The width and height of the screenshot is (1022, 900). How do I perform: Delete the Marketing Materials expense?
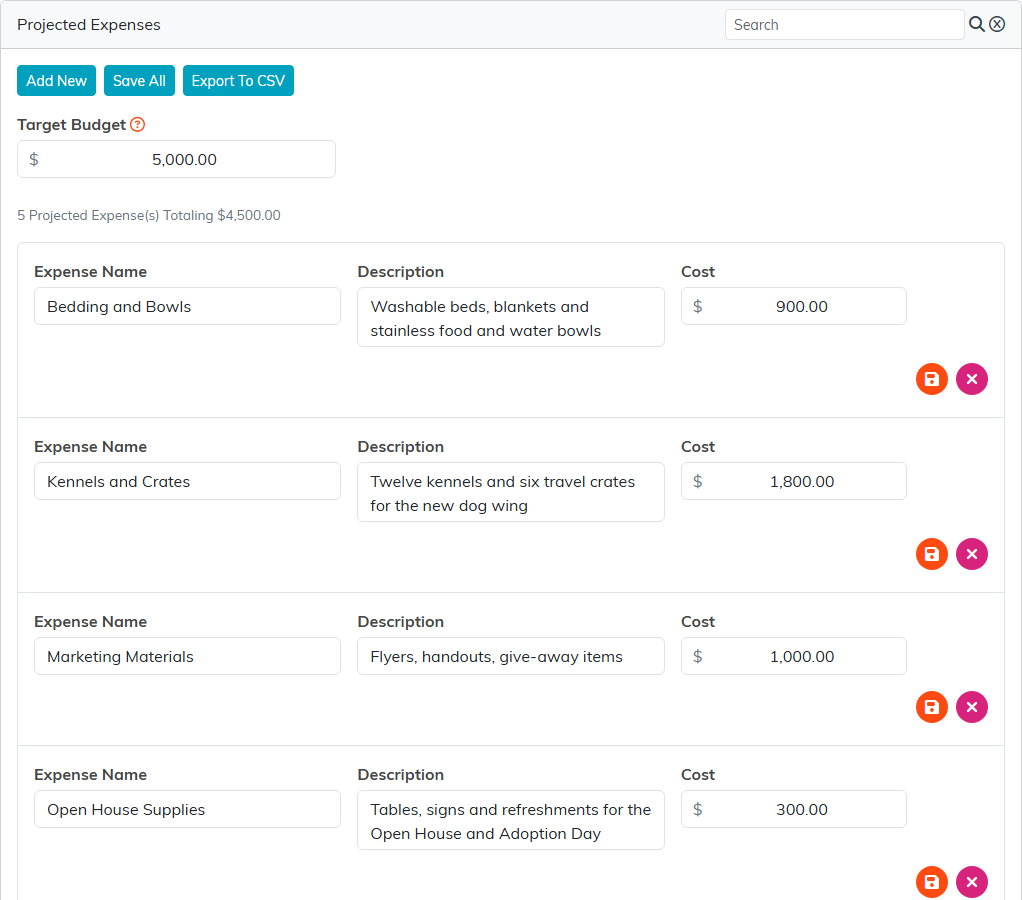click(972, 707)
